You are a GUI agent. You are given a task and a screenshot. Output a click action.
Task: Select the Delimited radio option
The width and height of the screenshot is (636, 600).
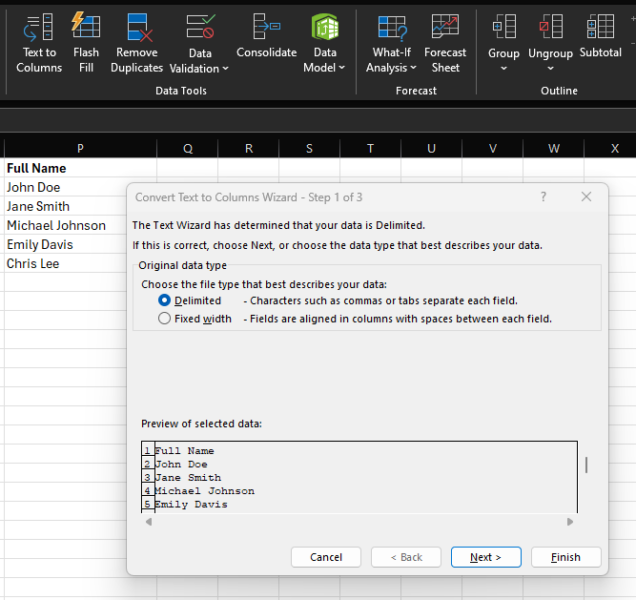pos(164,300)
